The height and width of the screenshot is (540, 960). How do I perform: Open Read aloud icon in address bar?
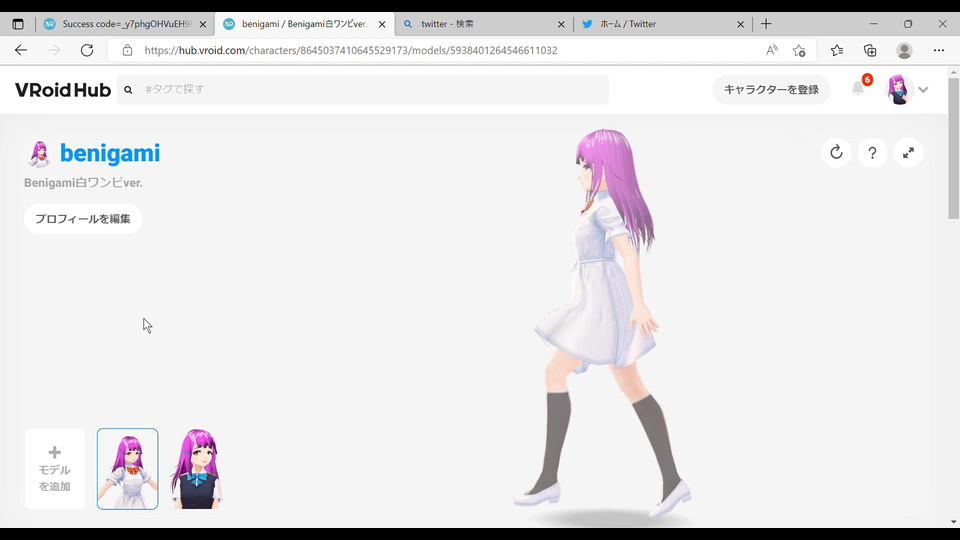point(771,50)
